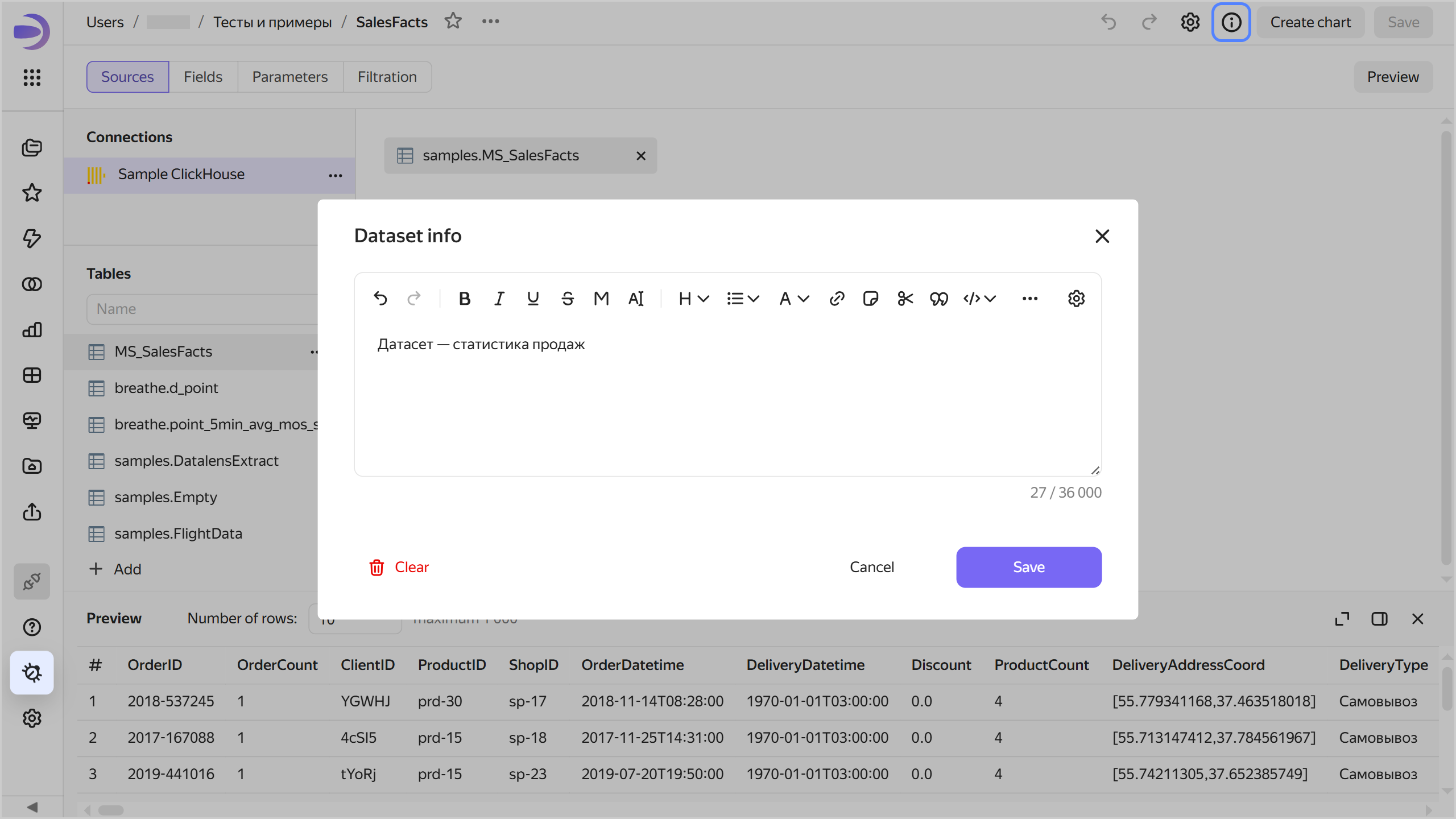1456x819 pixels.
Task: Expand the list formatting dropdown
Action: (x=743, y=298)
